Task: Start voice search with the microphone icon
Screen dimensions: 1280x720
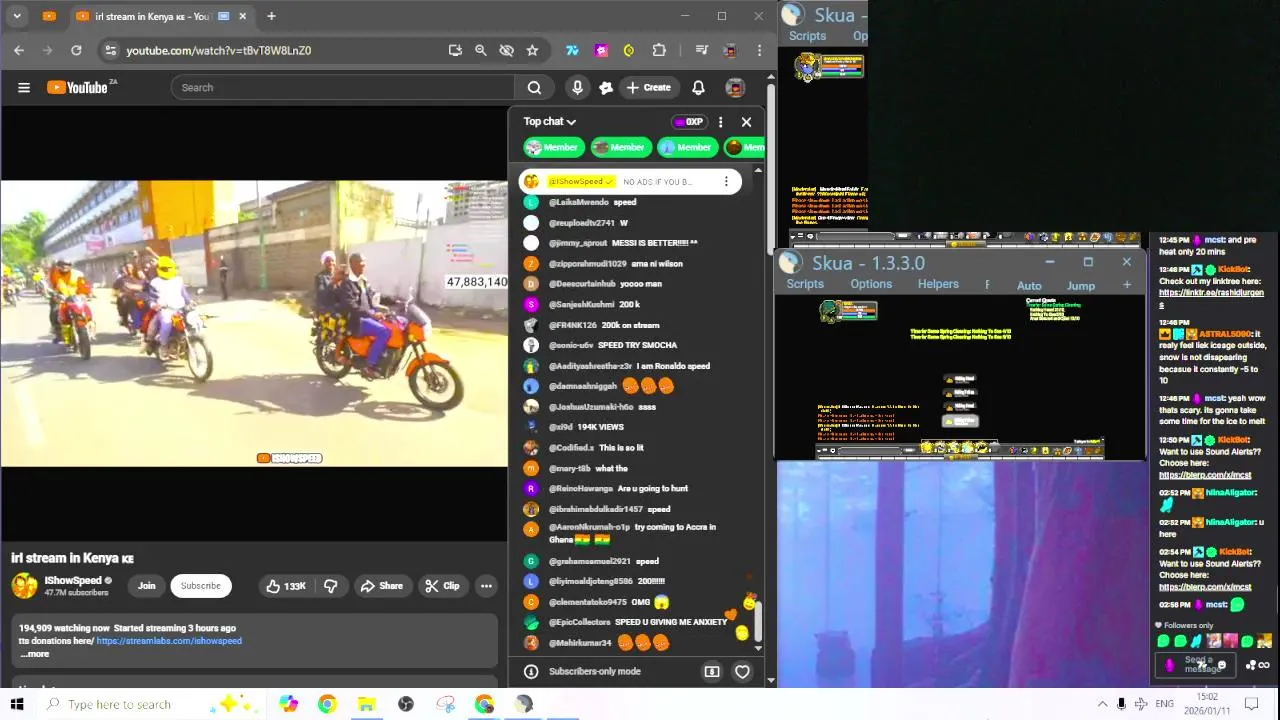Action: (x=577, y=88)
